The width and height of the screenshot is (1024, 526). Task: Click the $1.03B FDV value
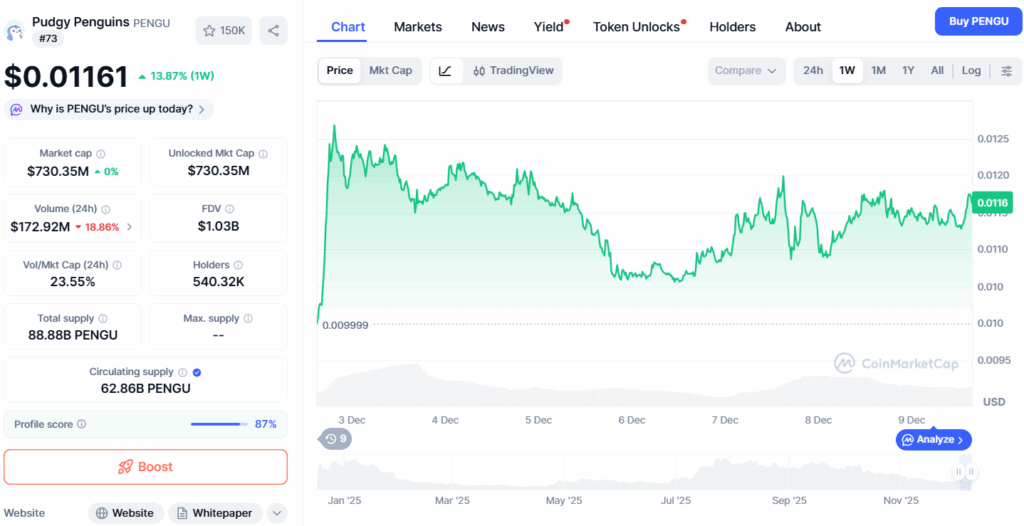(219, 227)
